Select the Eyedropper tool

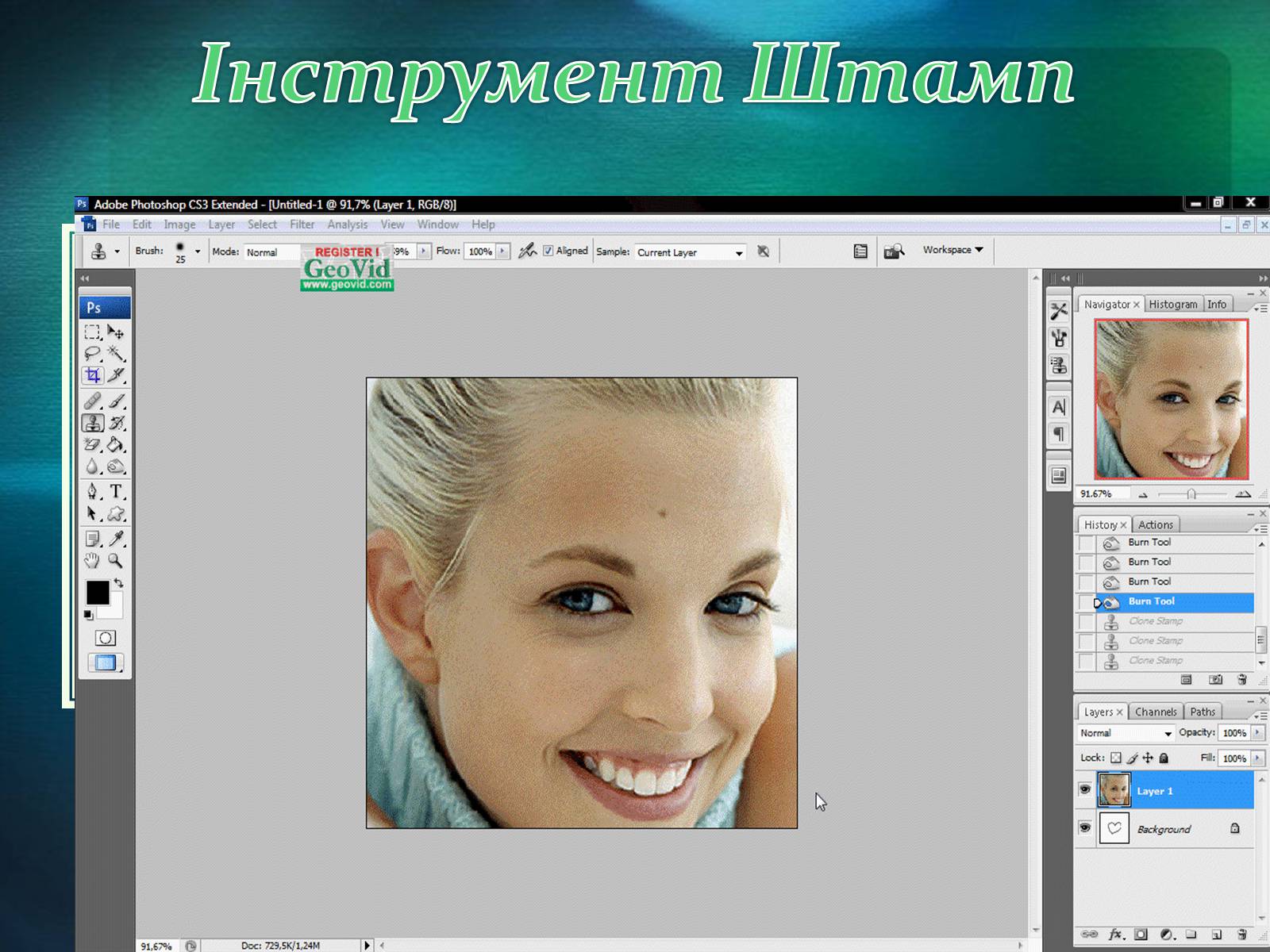point(116,539)
